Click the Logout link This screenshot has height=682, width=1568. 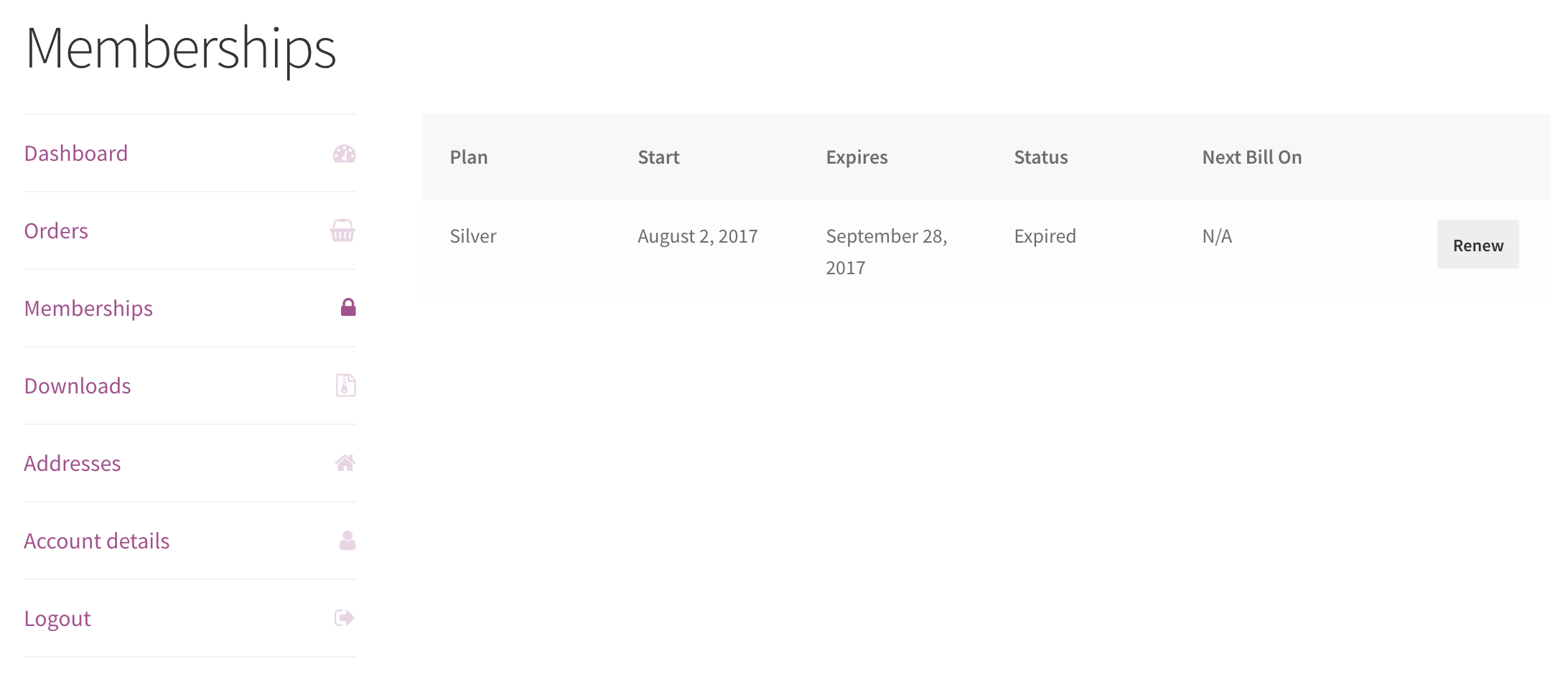point(57,619)
